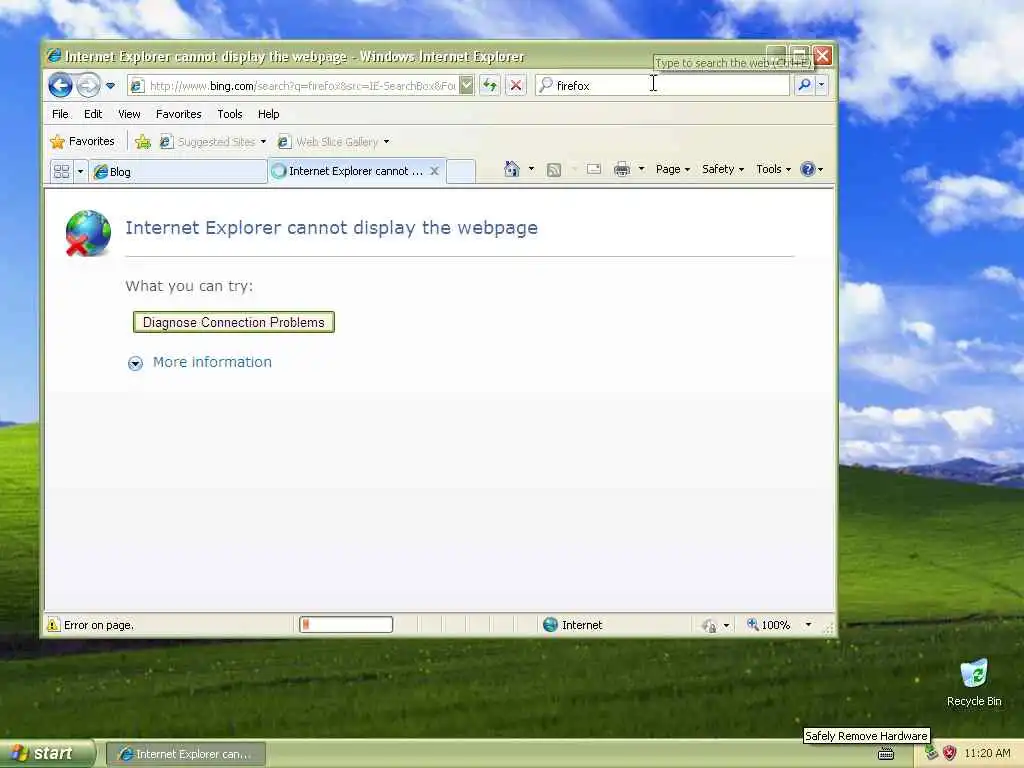Click the status bar privacy/popup icon
The width and height of the screenshot is (1024, 768).
[x=710, y=626]
